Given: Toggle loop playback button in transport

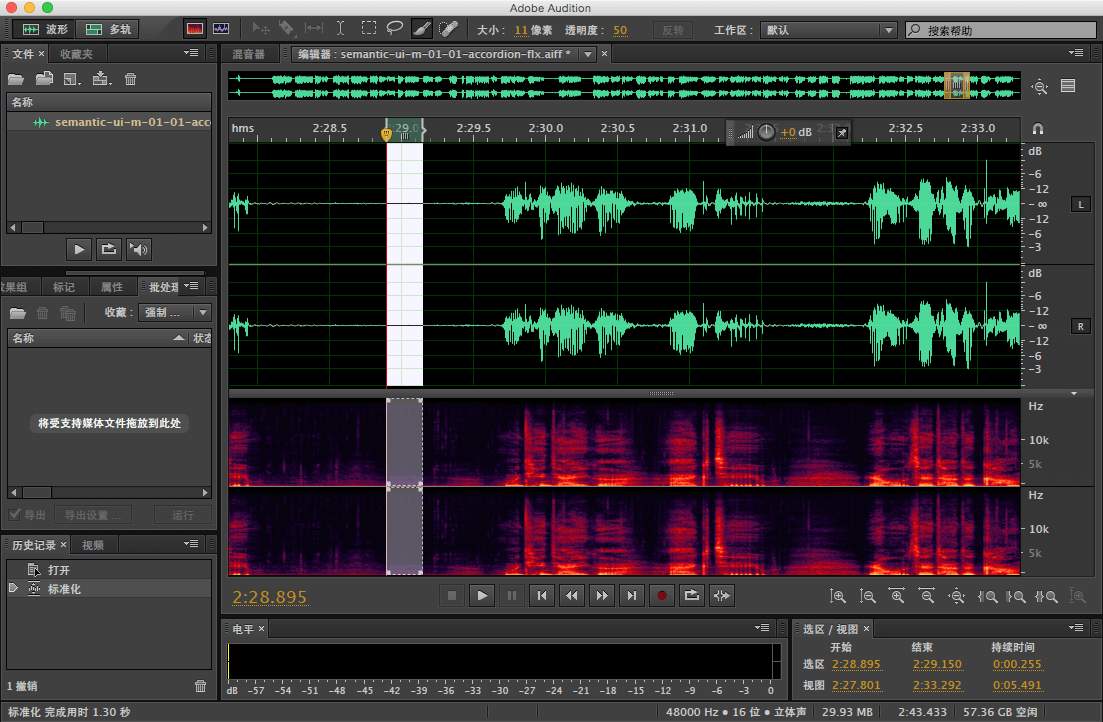Looking at the screenshot, I should 691,595.
